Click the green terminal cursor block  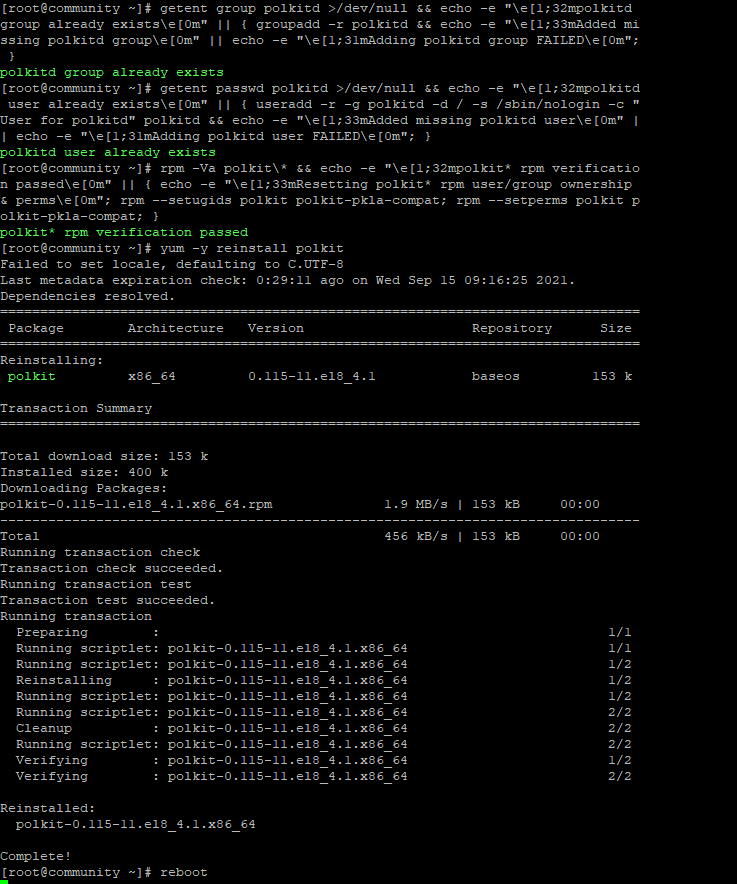coord(4,882)
